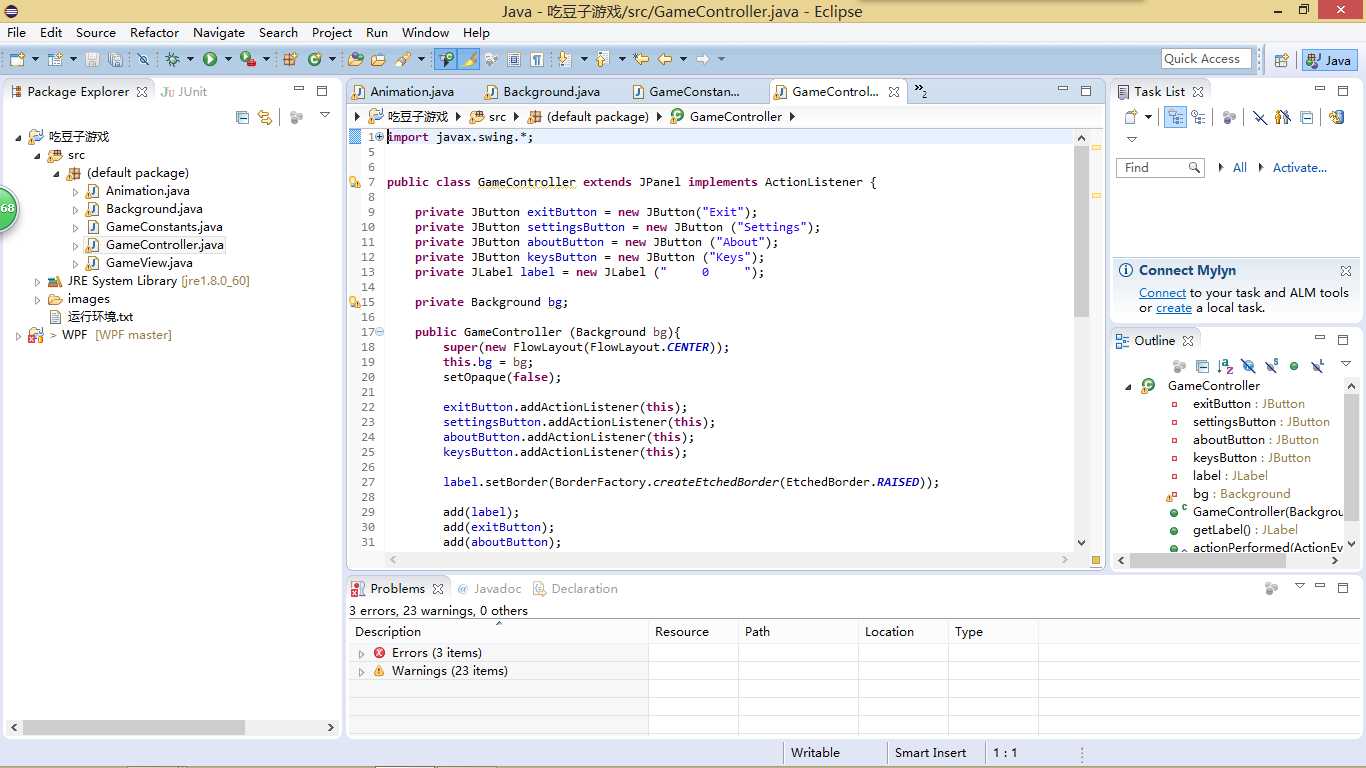Click the Open Task search icon in toolbar
The width and height of the screenshot is (1366, 768).
coord(403,60)
